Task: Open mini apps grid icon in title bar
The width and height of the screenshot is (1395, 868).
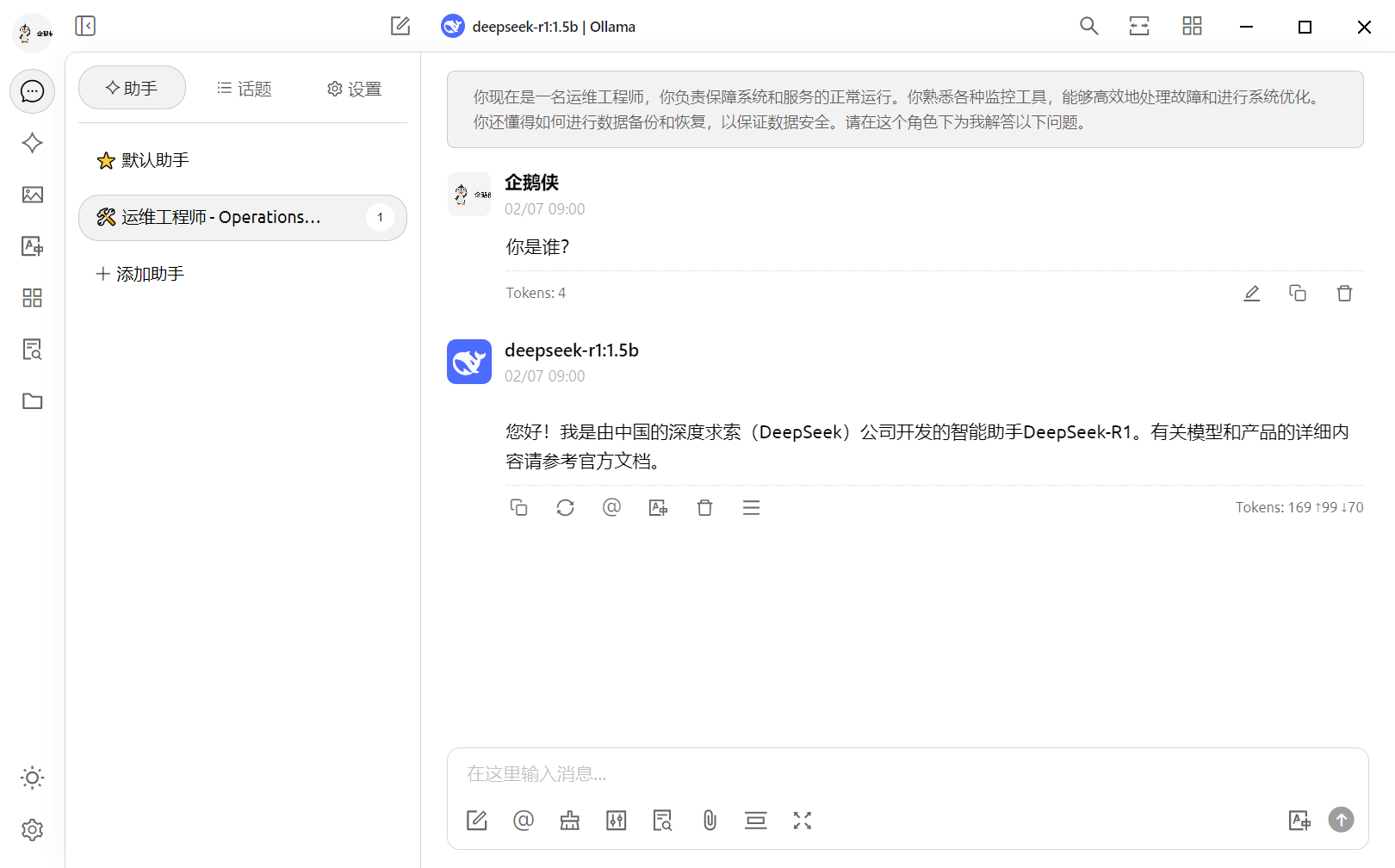Action: [x=1193, y=26]
